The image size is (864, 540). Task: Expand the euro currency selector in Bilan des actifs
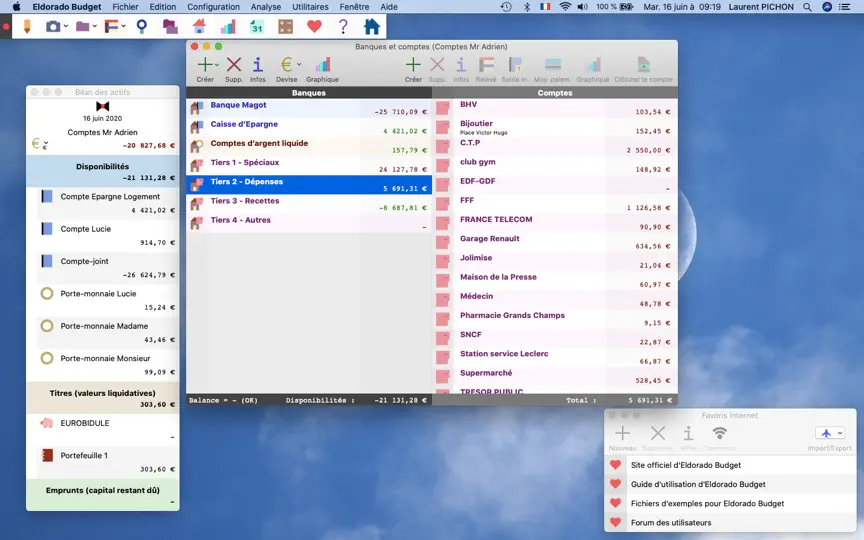coord(46,145)
